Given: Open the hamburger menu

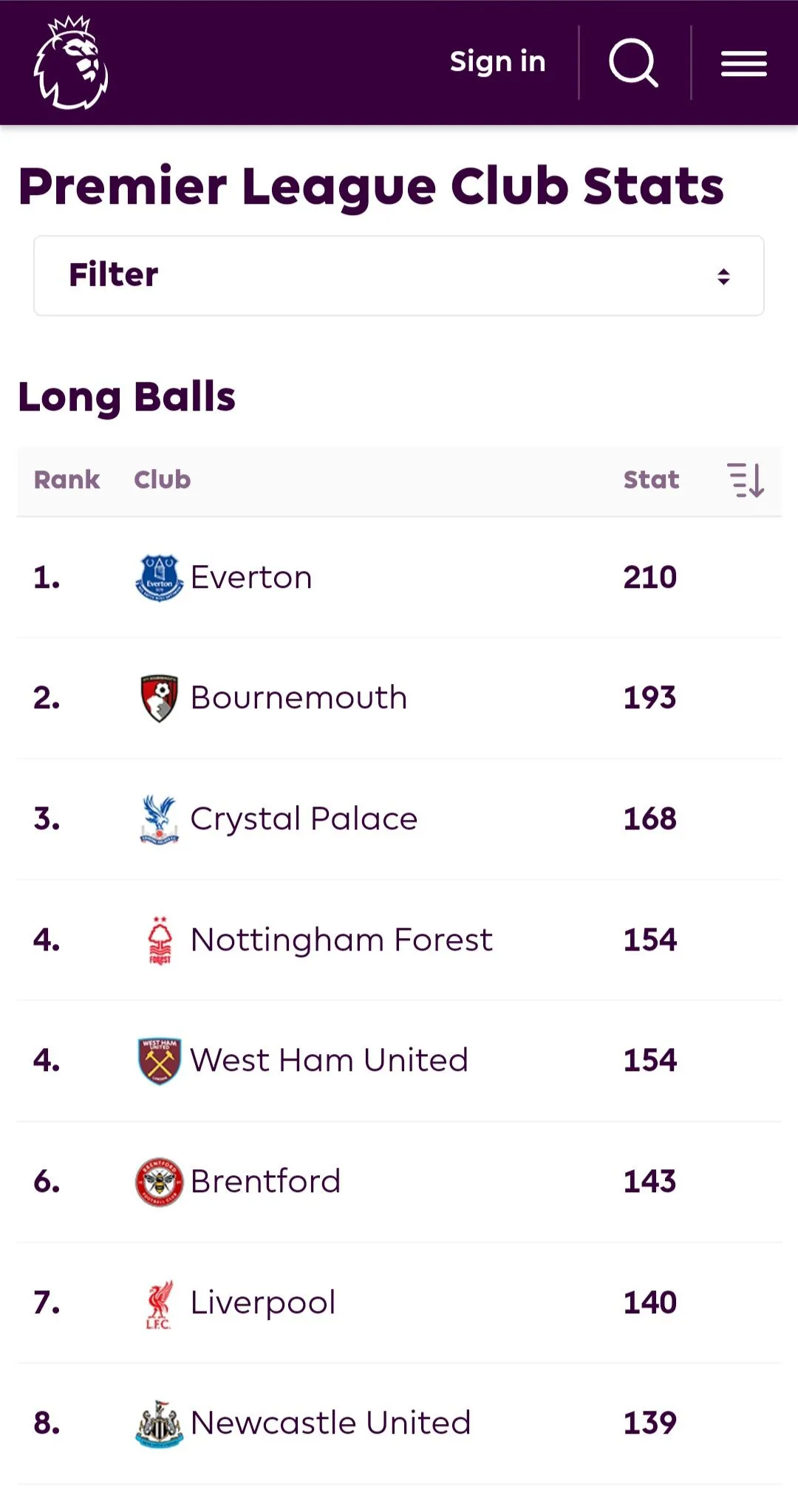Looking at the screenshot, I should coord(743,64).
